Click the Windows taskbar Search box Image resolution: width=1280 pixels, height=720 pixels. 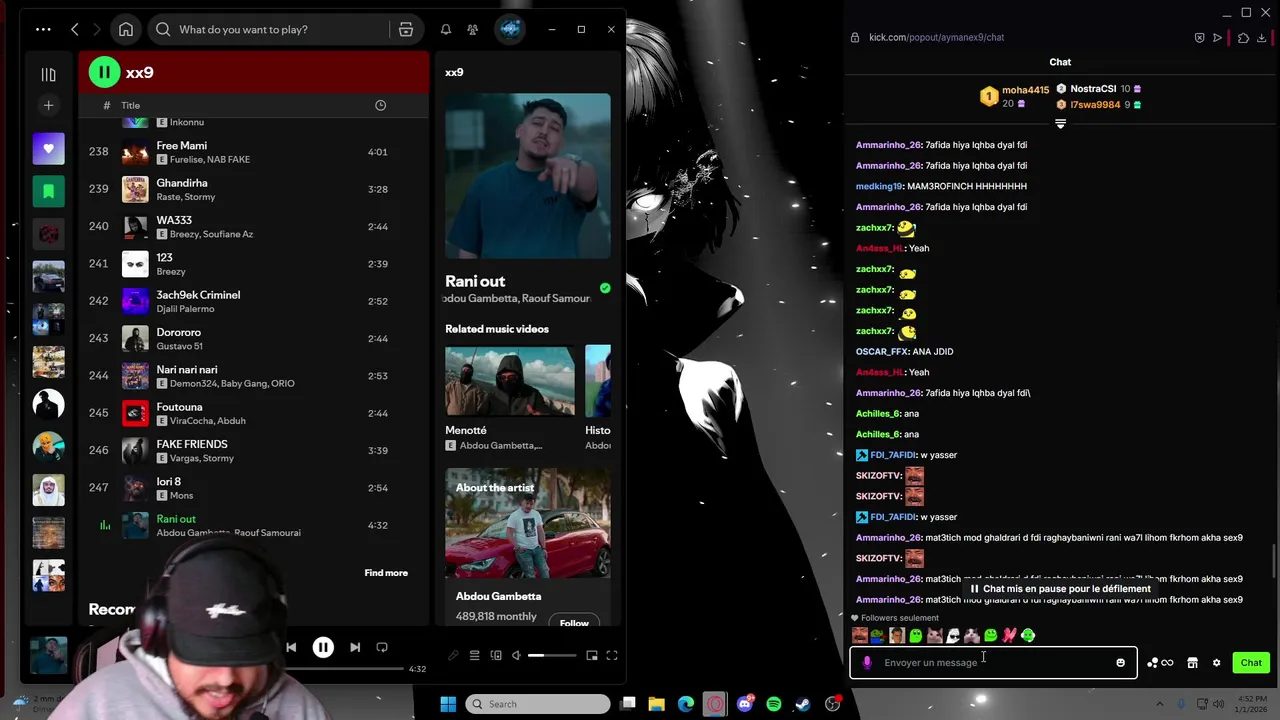point(538,704)
